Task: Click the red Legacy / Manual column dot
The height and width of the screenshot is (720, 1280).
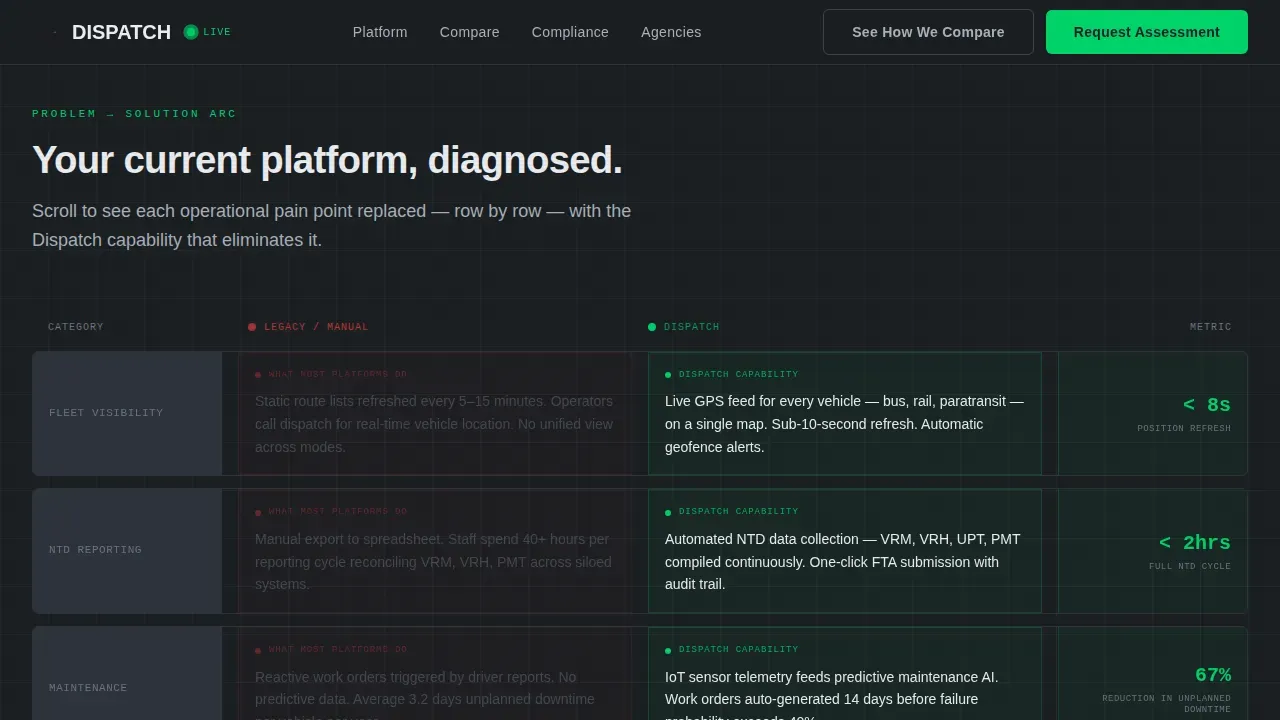Action: click(x=252, y=327)
